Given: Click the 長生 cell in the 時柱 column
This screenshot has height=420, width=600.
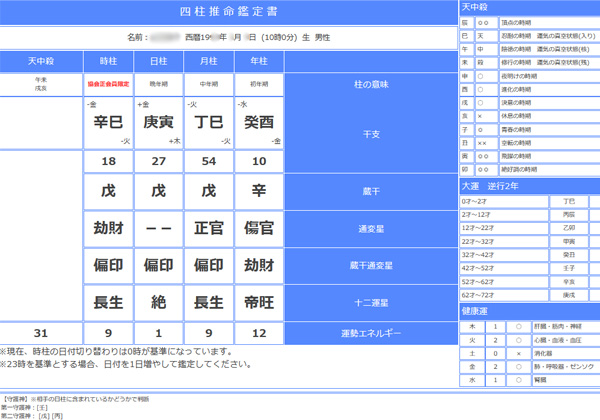Looking at the screenshot, I should click(108, 303).
